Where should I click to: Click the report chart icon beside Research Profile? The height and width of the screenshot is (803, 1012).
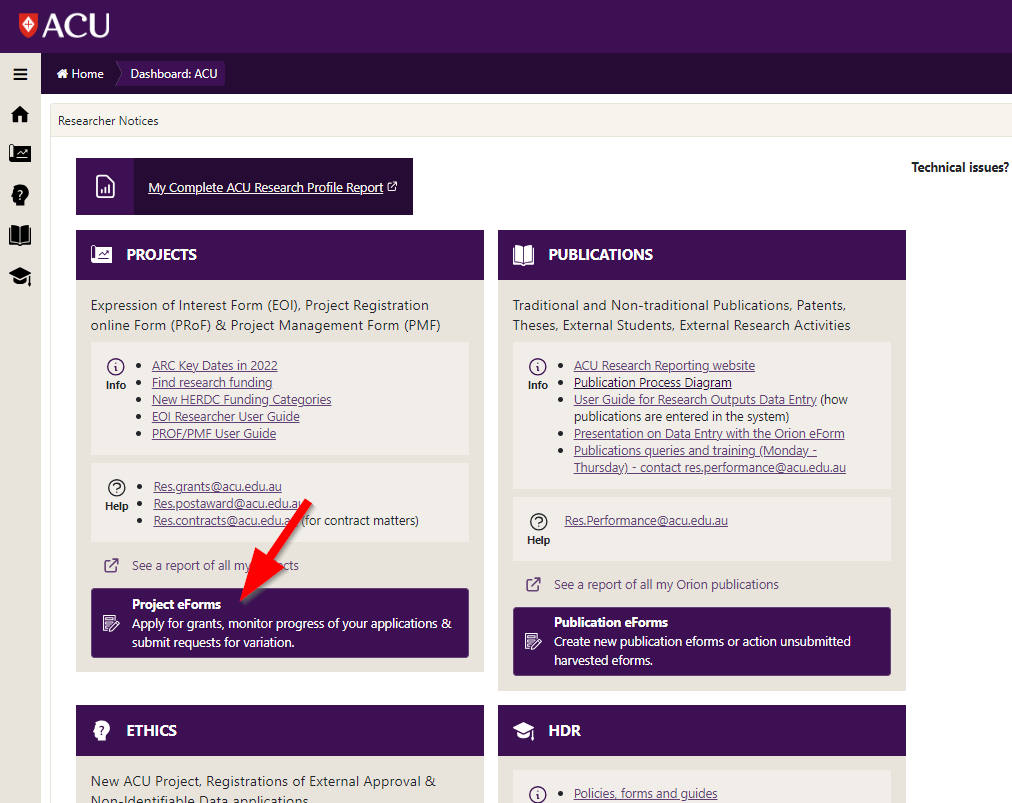click(105, 187)
